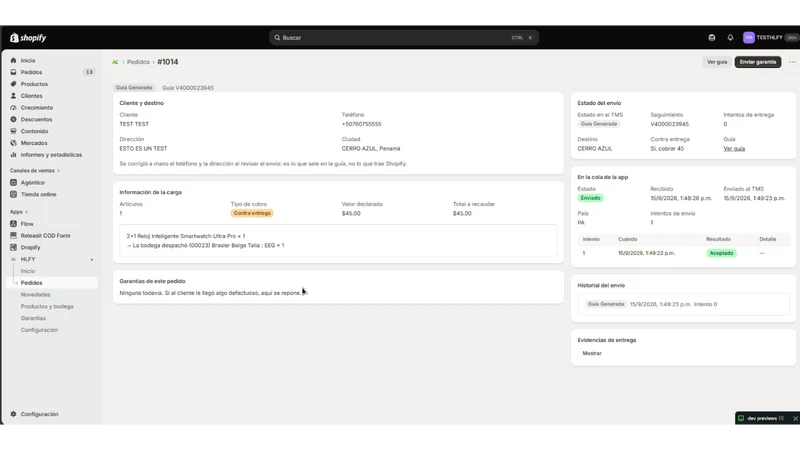
Task: Click the phone number +50760755555
Action: click(x=361, y=124)
